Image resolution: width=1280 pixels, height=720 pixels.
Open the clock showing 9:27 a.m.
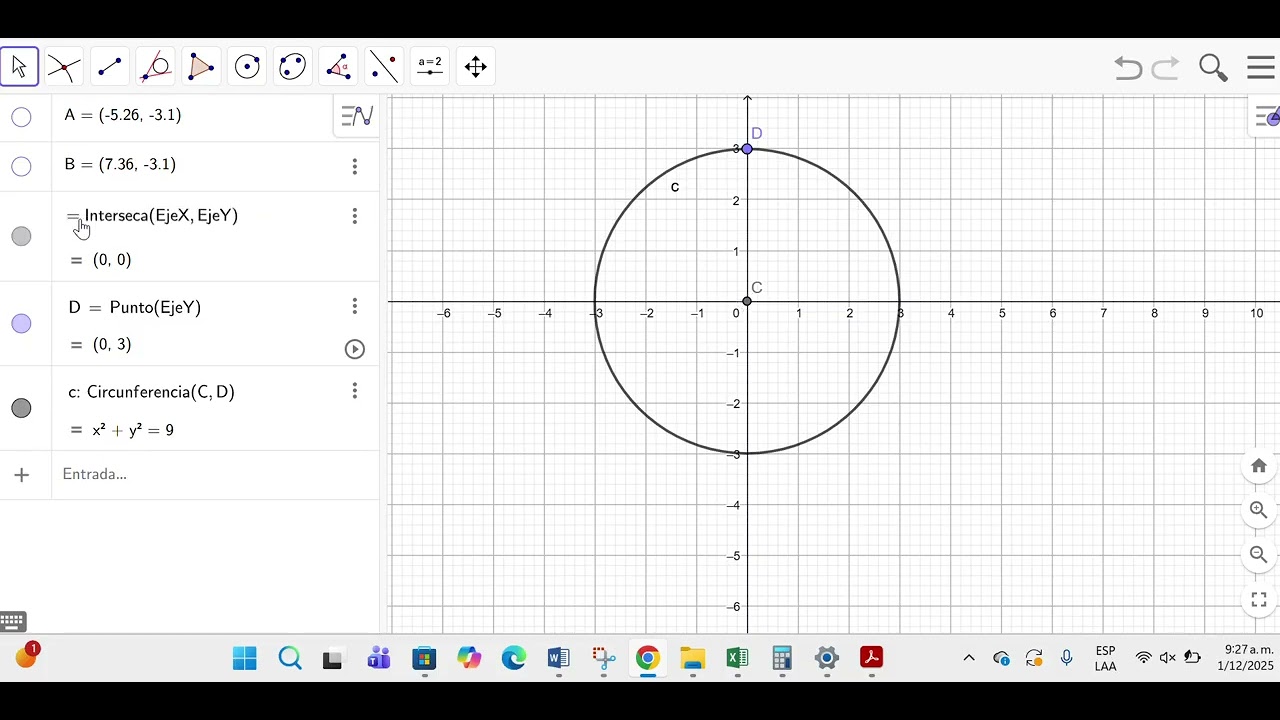click(x=1245, y=658)
